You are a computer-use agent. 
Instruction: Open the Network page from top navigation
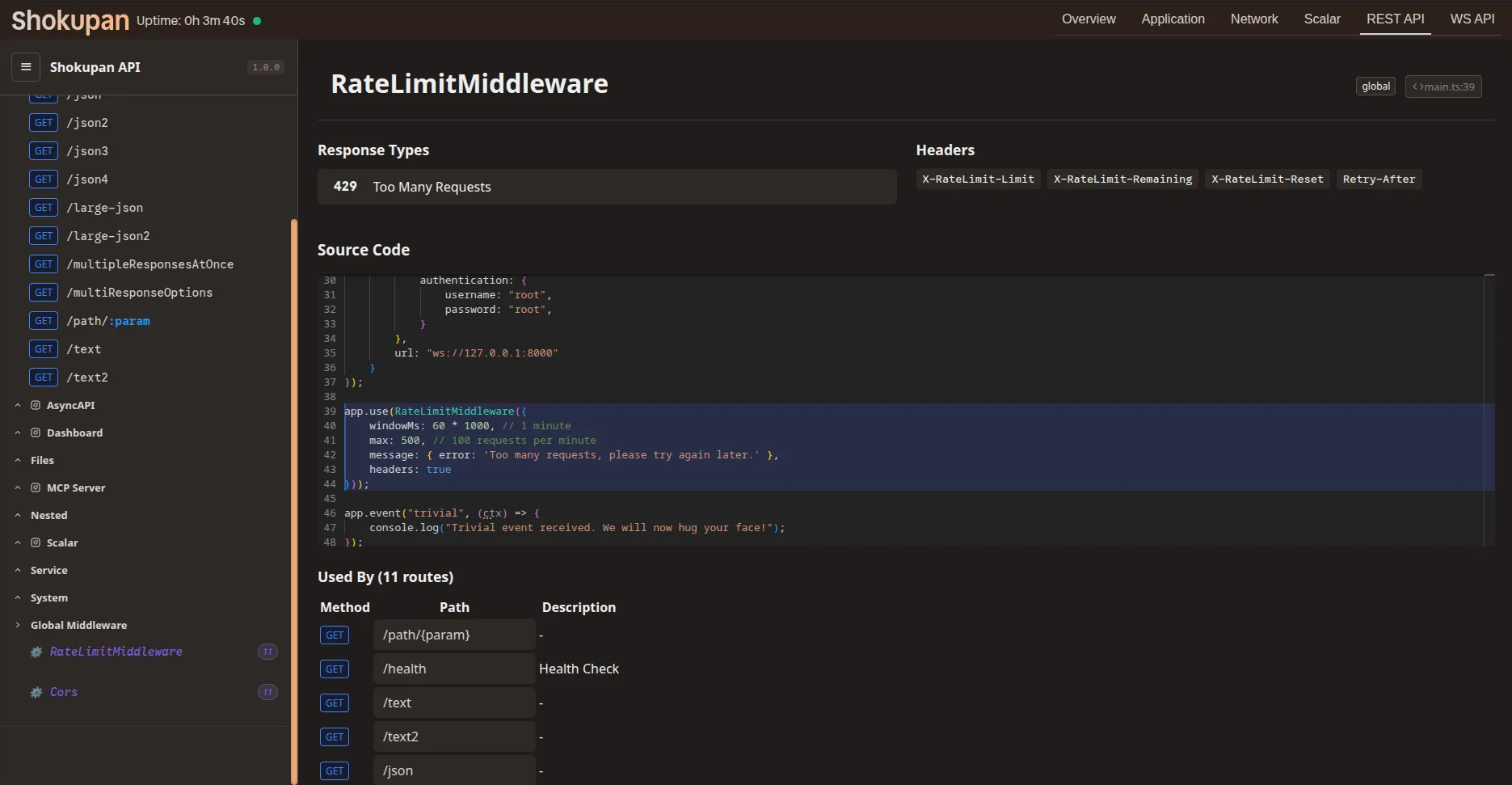pos(1254,19)
